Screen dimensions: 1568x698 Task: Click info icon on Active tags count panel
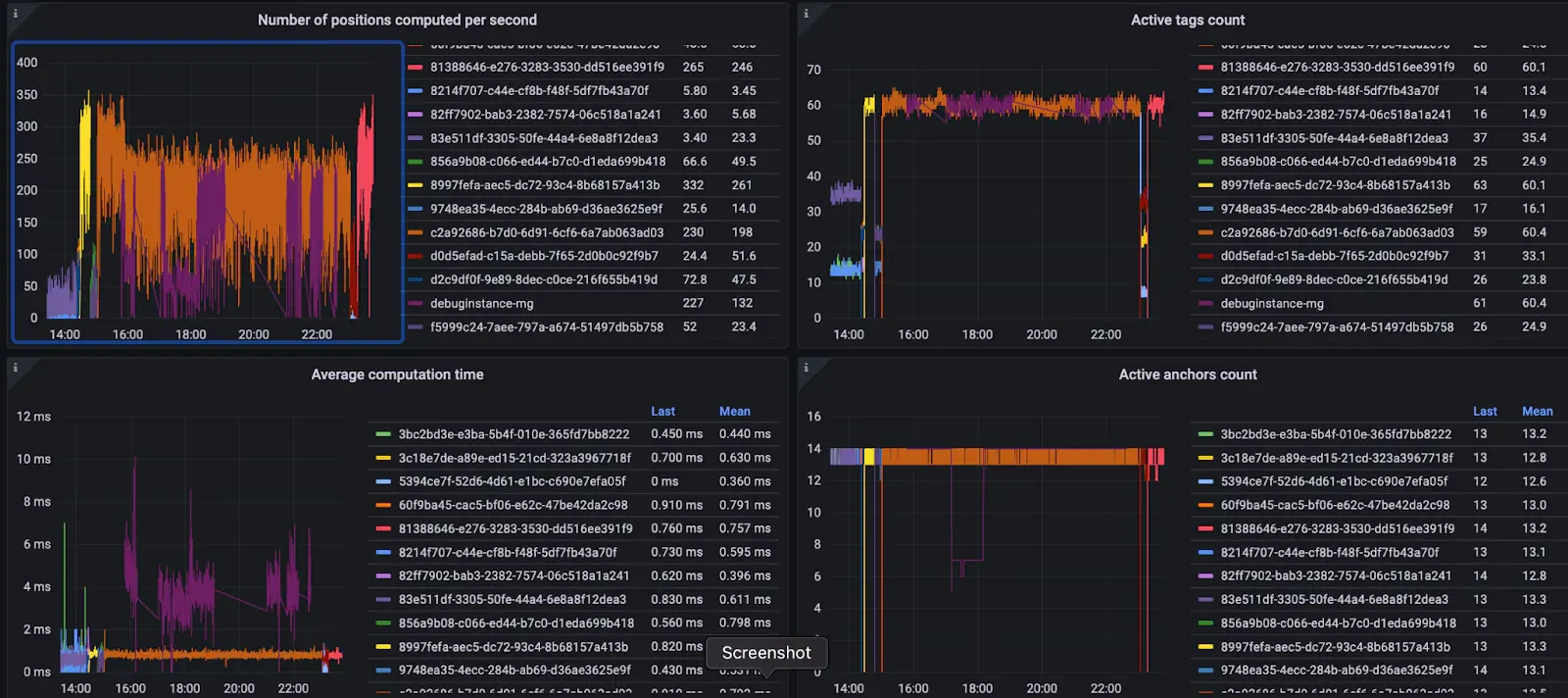806,14
